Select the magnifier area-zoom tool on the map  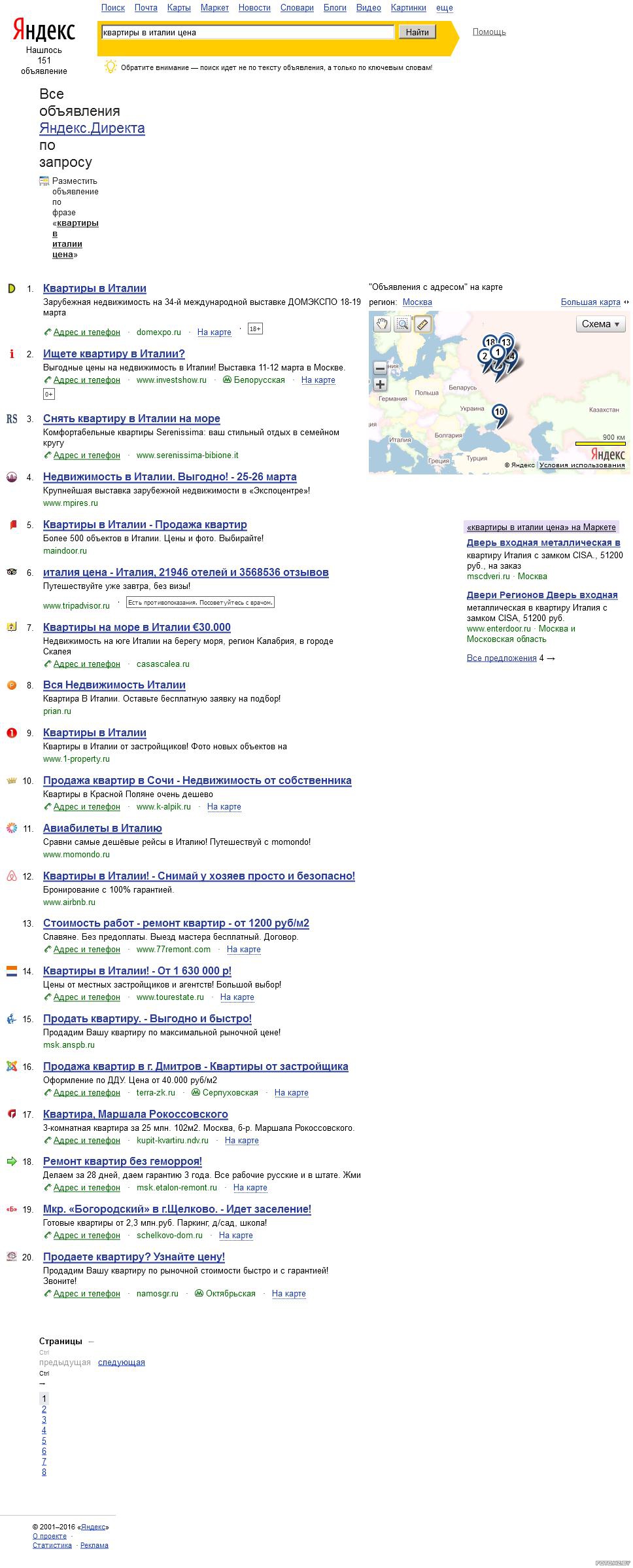tap(402, 324)
